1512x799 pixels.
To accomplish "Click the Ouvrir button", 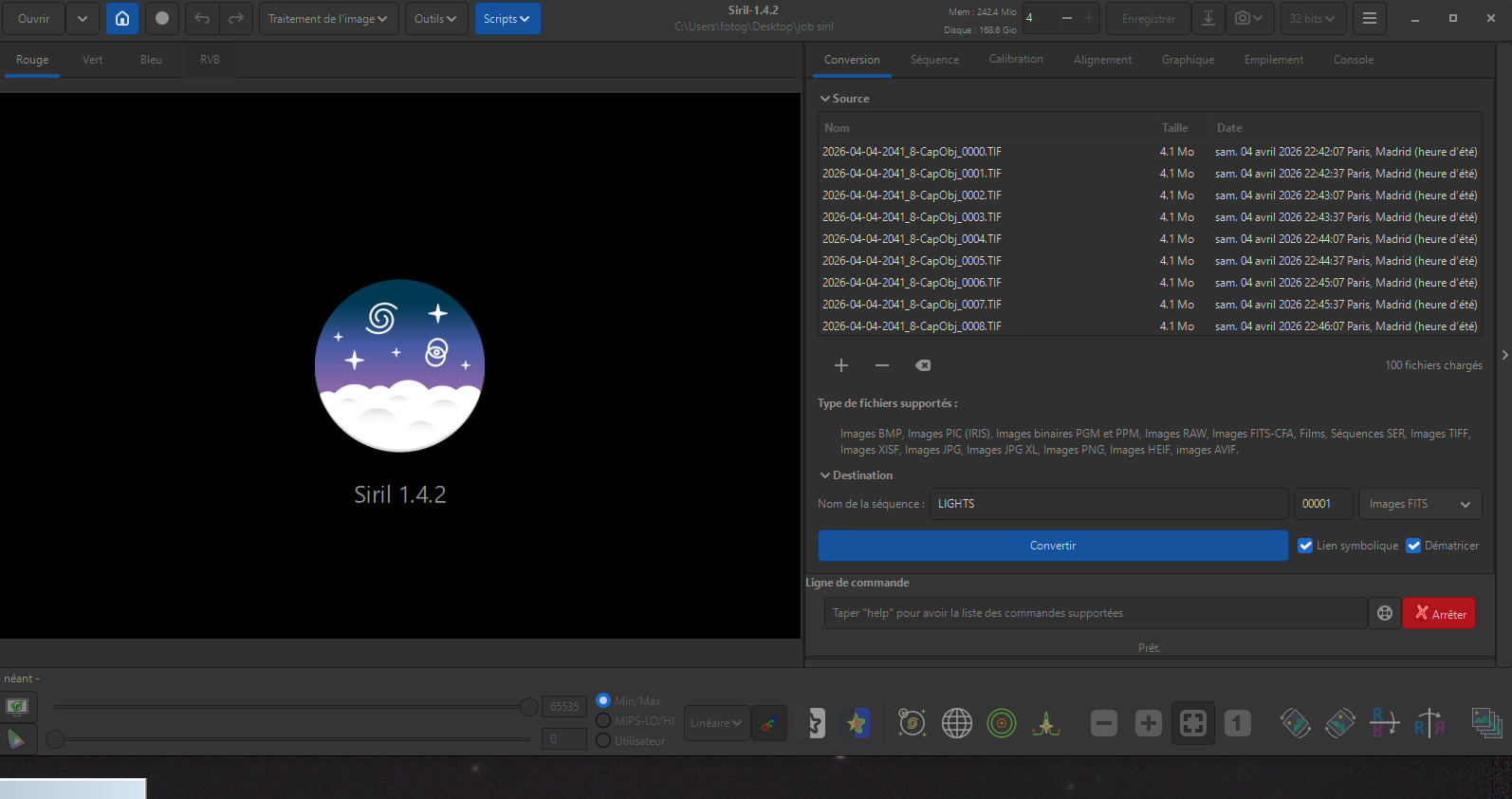I will pyautogui.click(x=34, y=18).
